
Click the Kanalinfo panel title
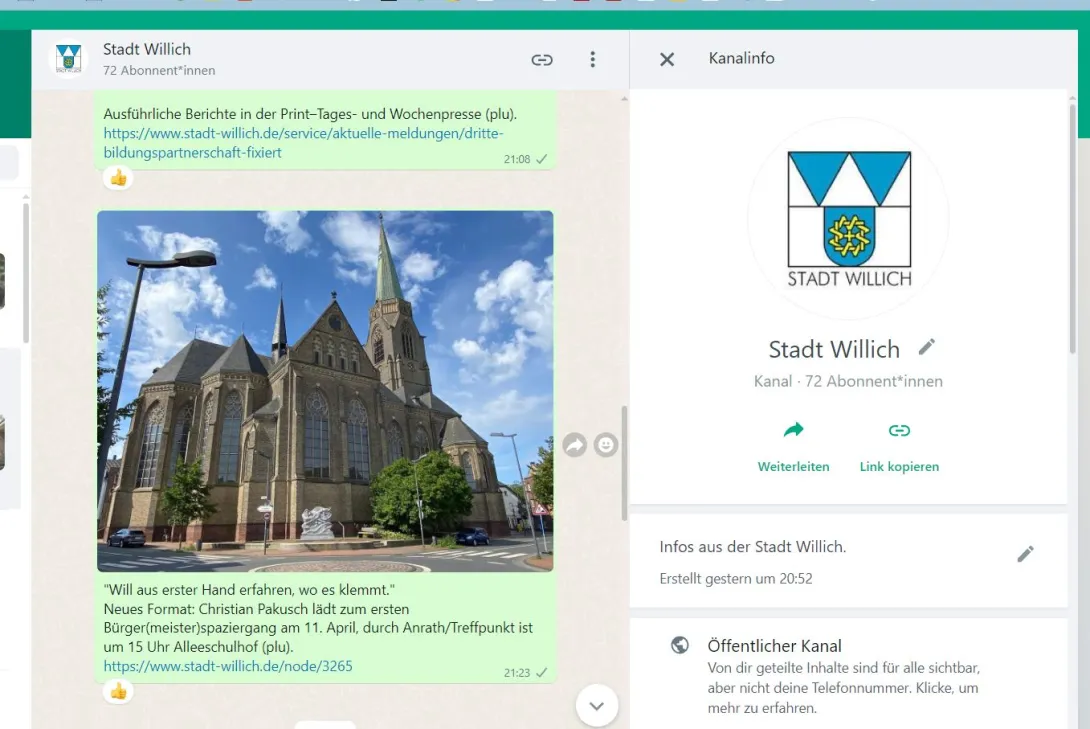[741, 58]
